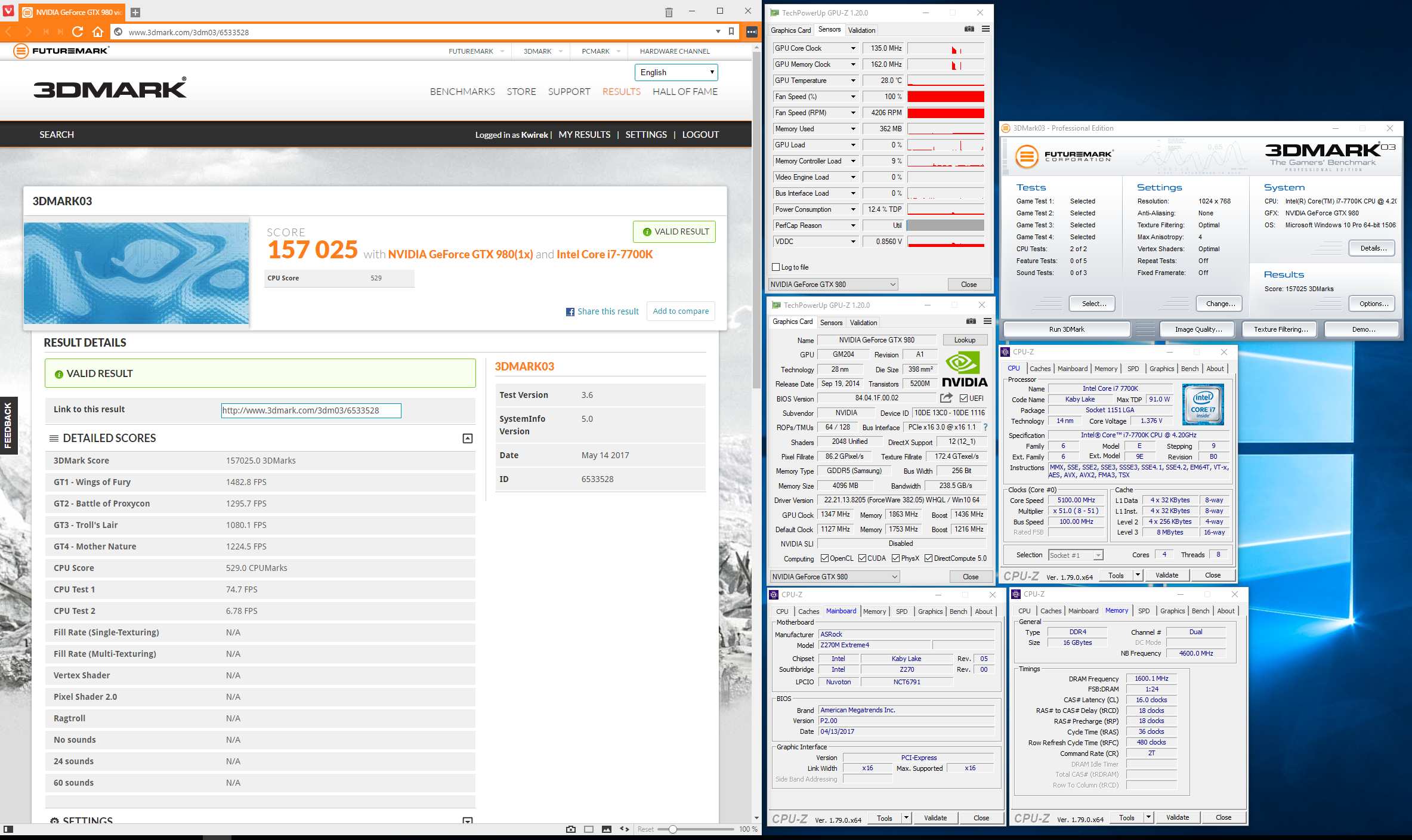Image resolution: width=1412 pixels, height=840 pixels.
Task: Toggle the DirectCompute 5.0 checkbox
Action: 928,558
